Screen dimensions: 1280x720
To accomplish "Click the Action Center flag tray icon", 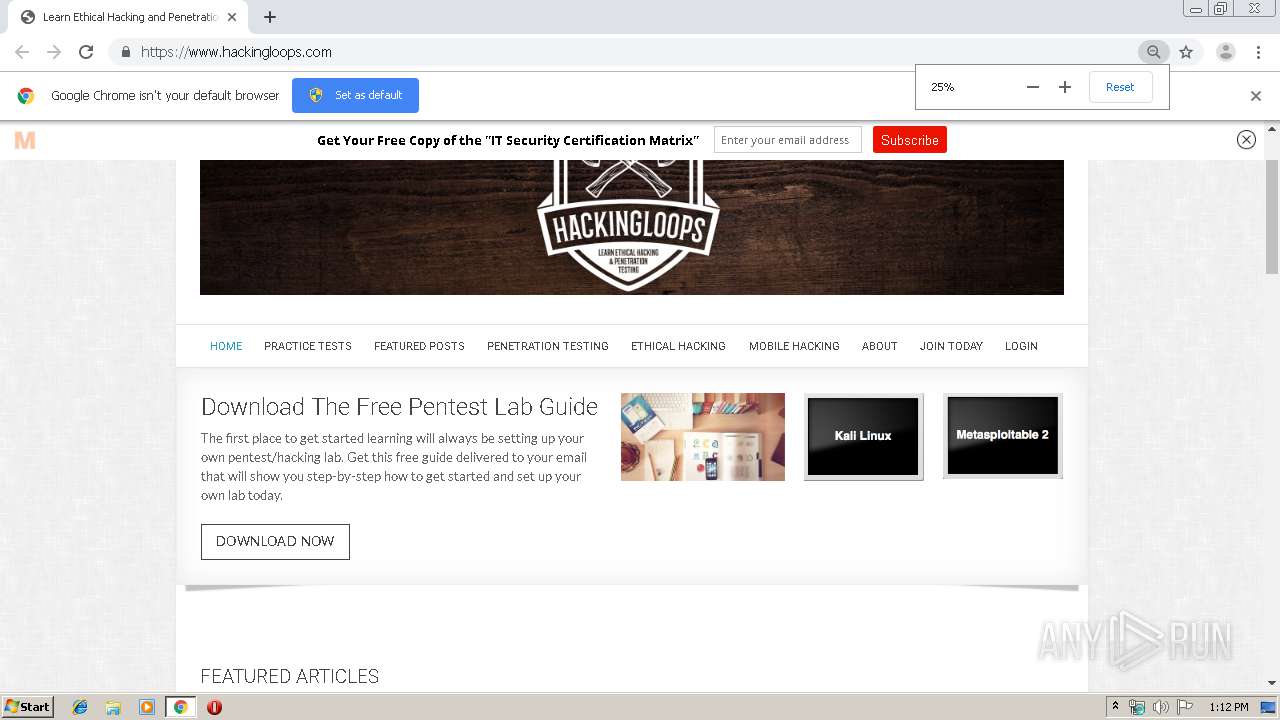I will [x=1185, y=707].
